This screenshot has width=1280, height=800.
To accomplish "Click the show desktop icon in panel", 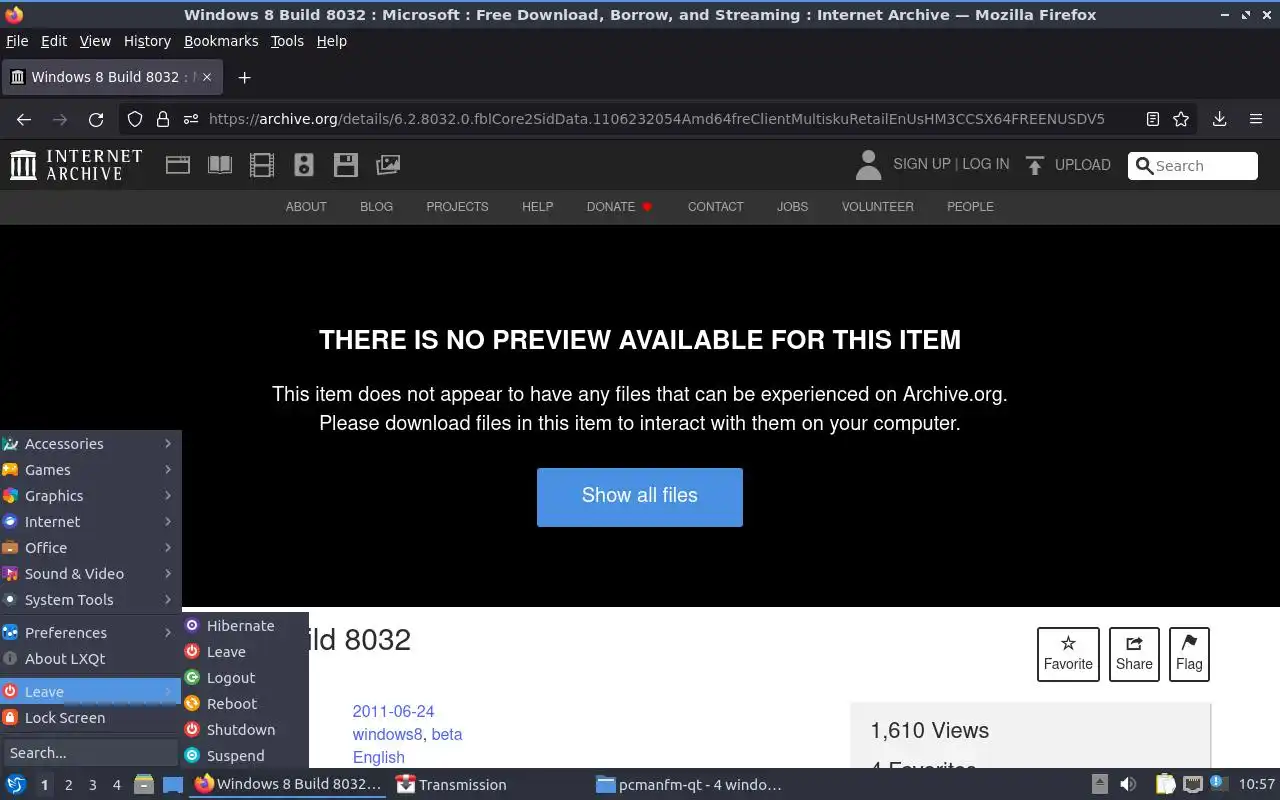I will (x=172, y=784).
